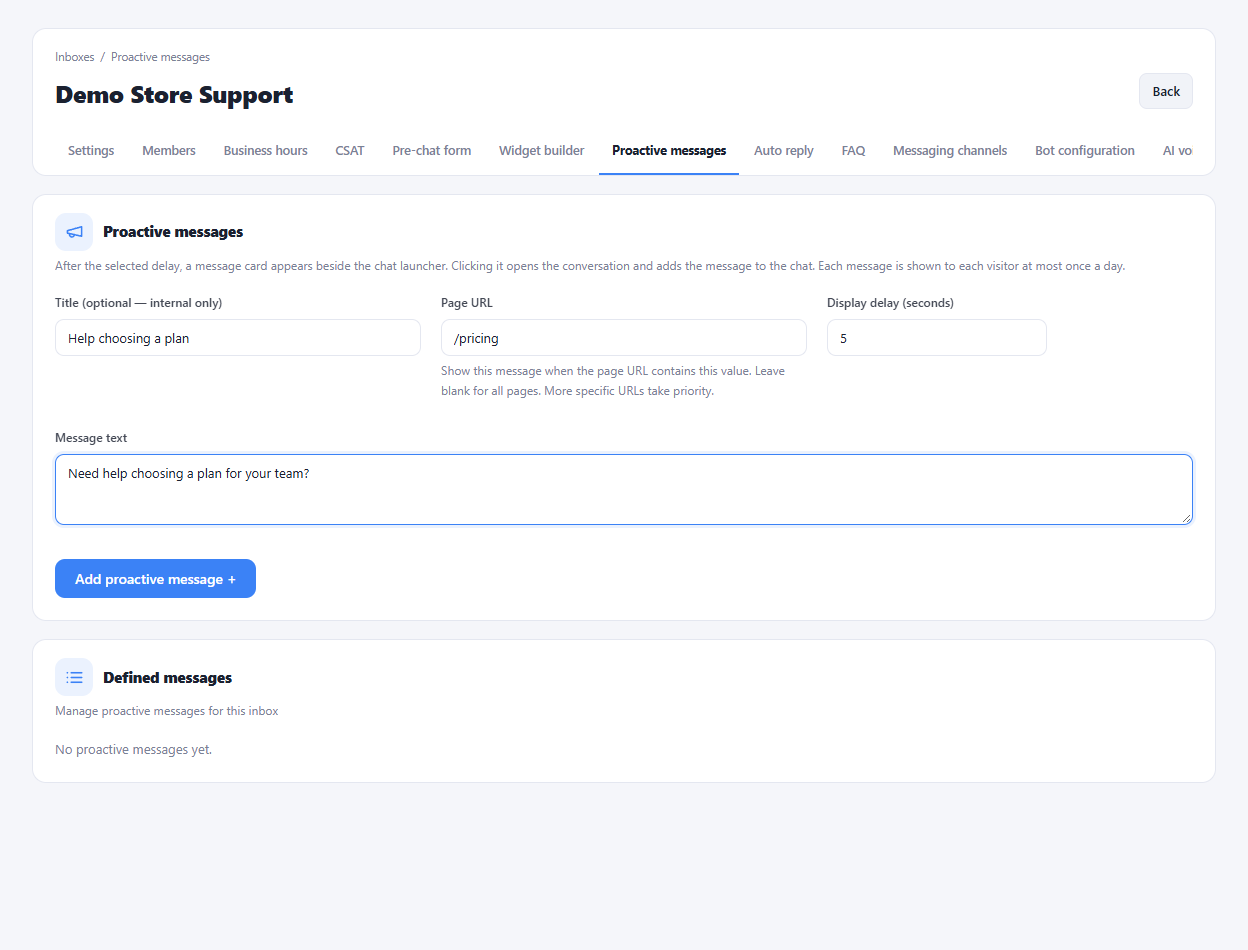Follow the Inboxes breadcrumb link
This screenshot has height=950, width=1248.
tap(75, 57)
